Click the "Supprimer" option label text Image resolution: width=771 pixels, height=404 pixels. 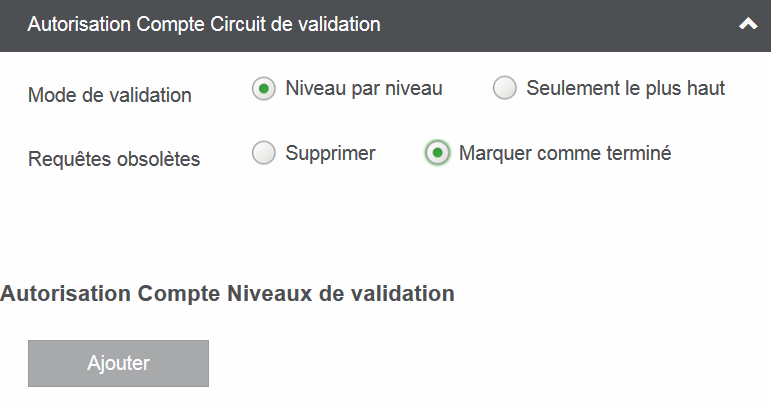(330, 154)
